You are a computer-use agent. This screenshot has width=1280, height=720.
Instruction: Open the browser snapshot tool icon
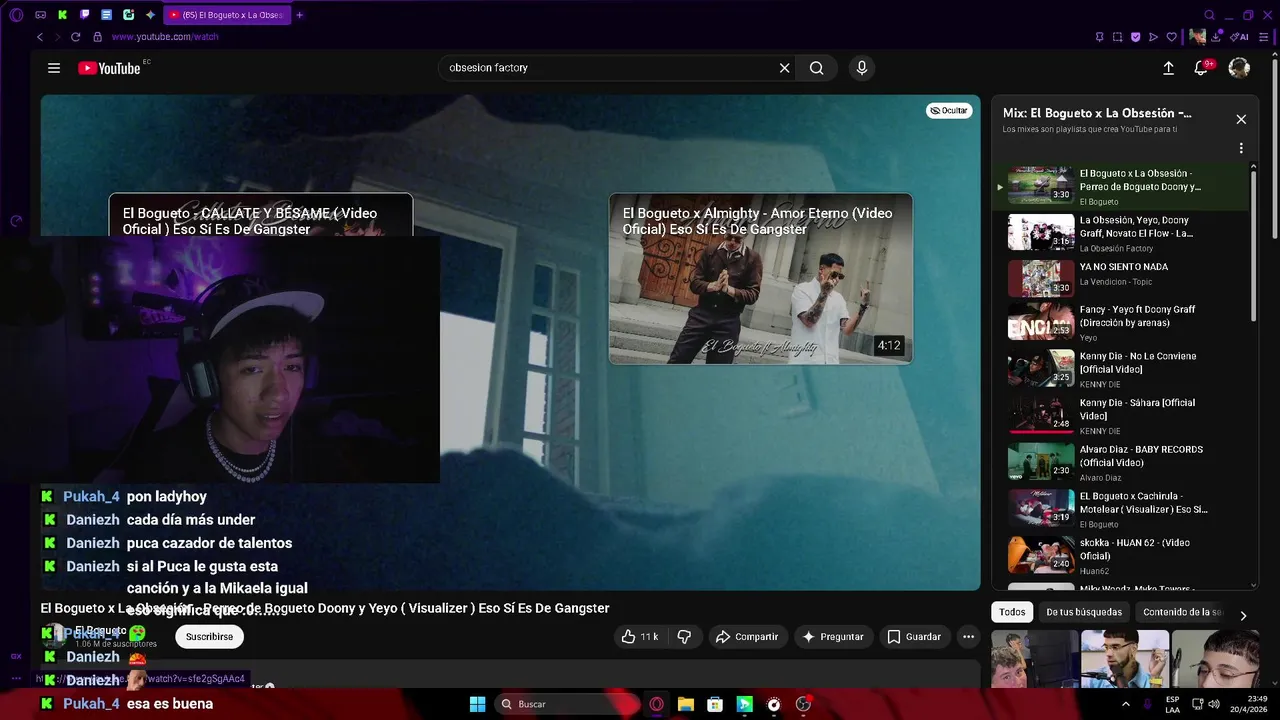click(1117, 37)
